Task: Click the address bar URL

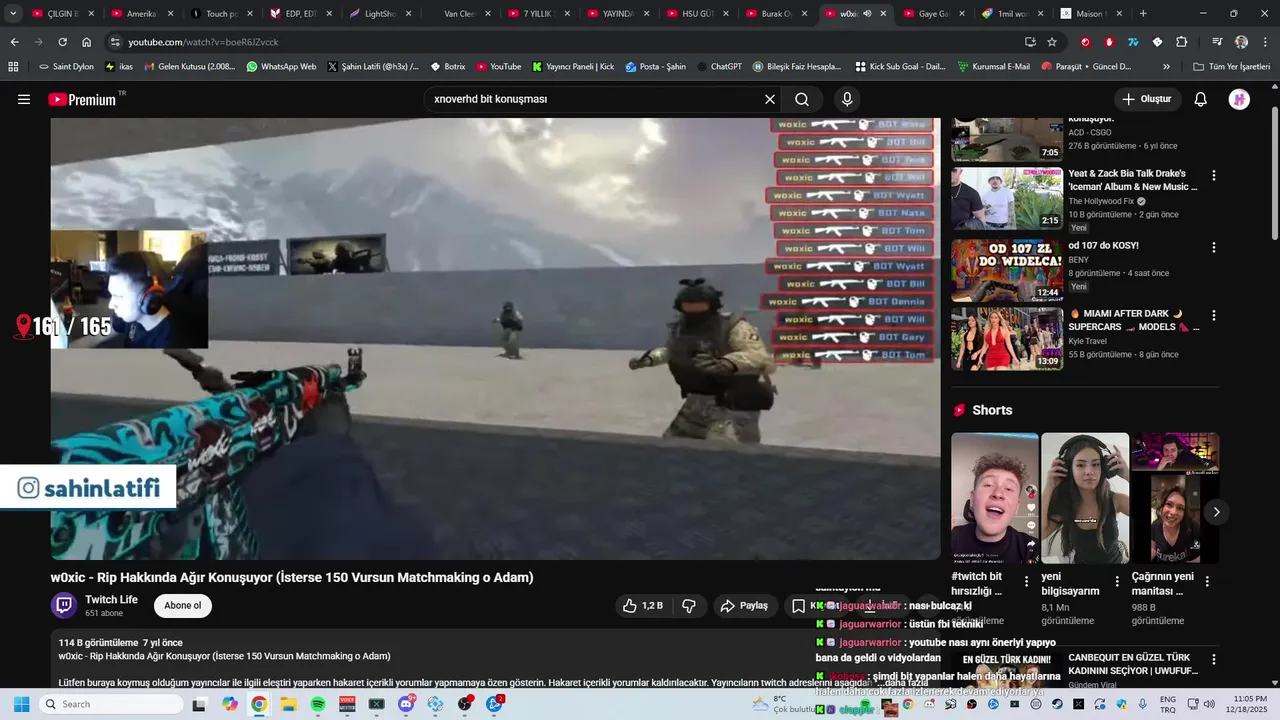Action: [203, 42]
